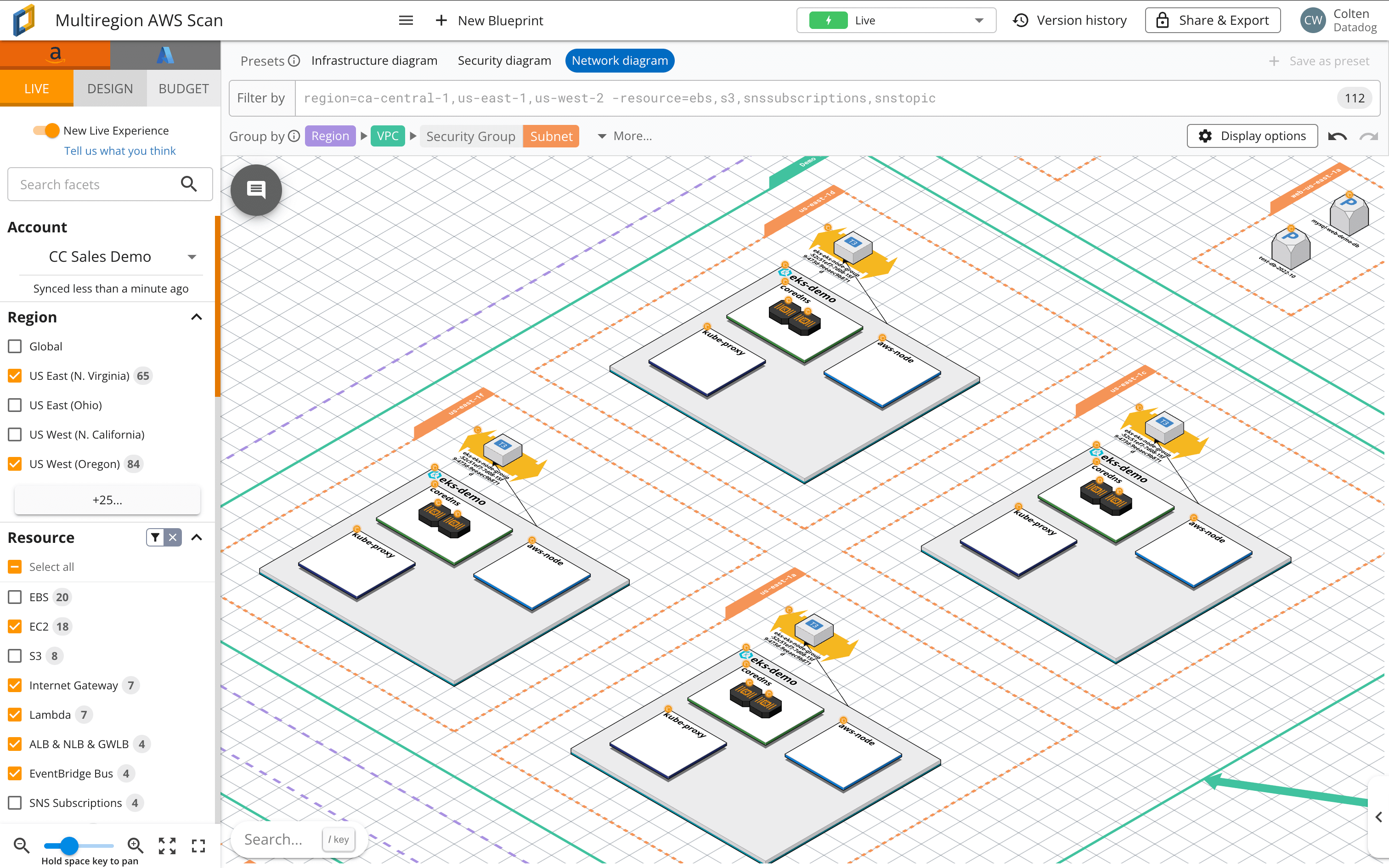Open the hamburger menu next to the title

(x=406, y=20)
